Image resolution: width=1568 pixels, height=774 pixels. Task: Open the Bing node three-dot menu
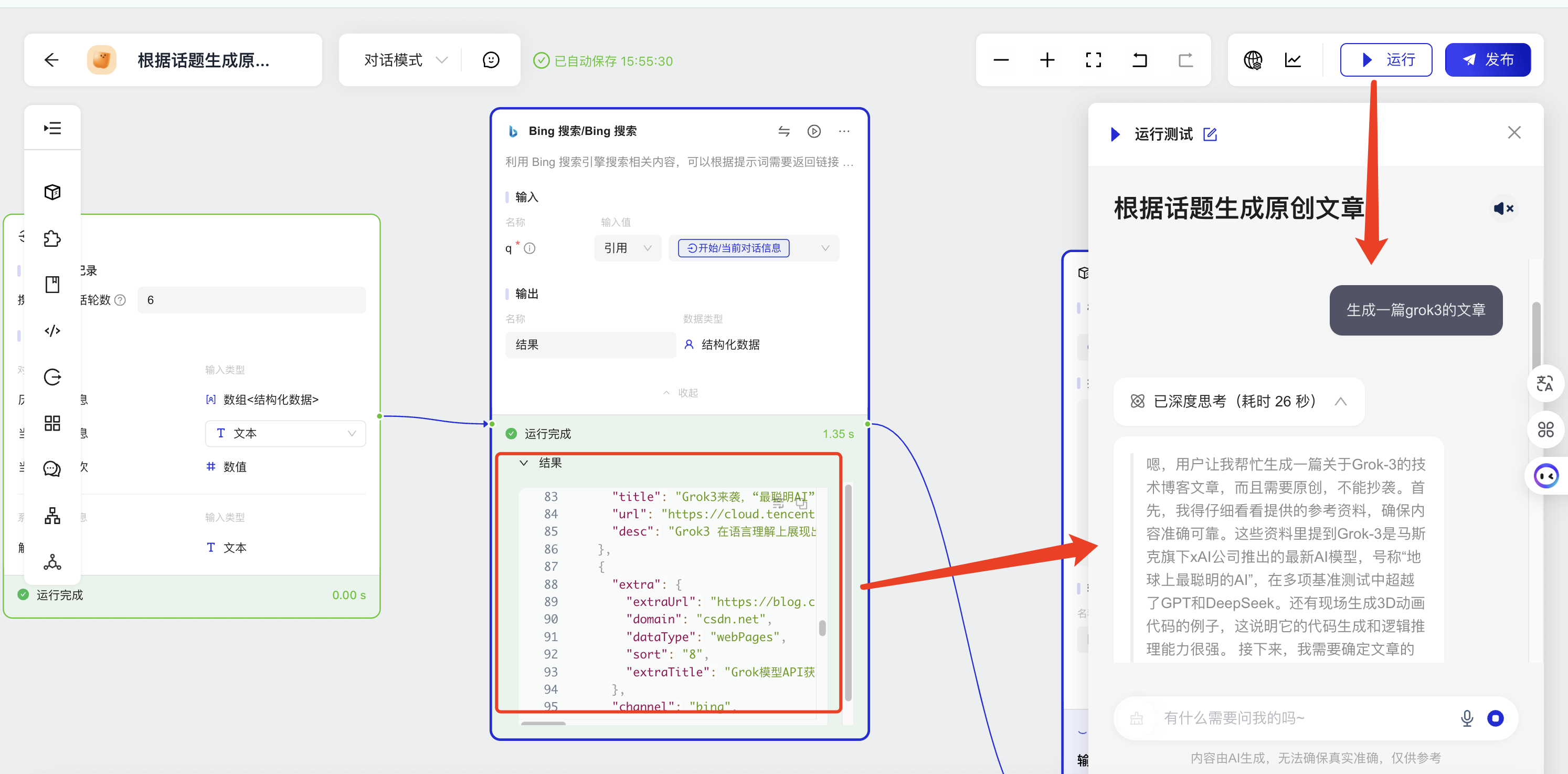[844, 131]
